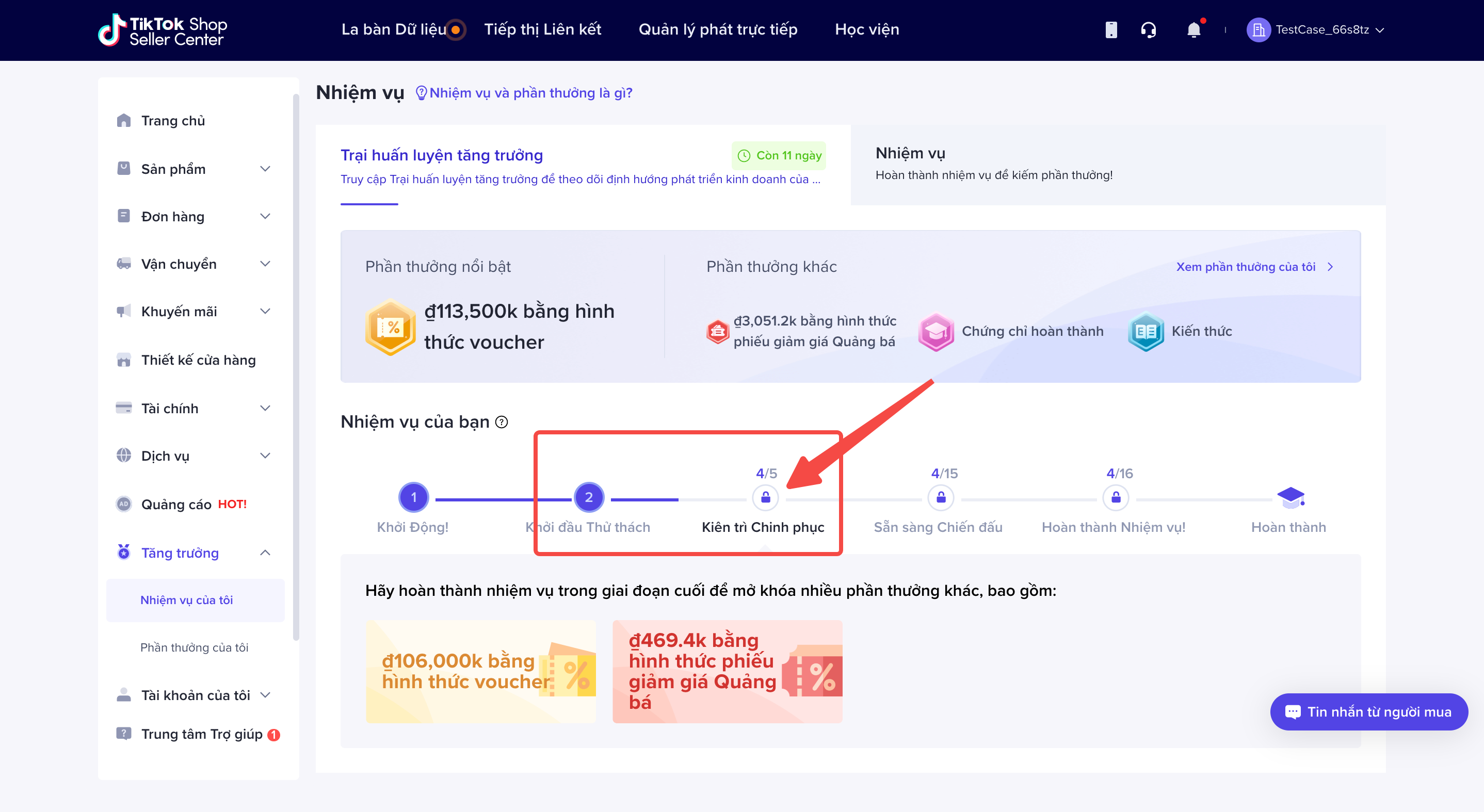The image size is (1484, 812).
Task: Expand the Tài chính sidebar section
Action: [x=264, y=408]
